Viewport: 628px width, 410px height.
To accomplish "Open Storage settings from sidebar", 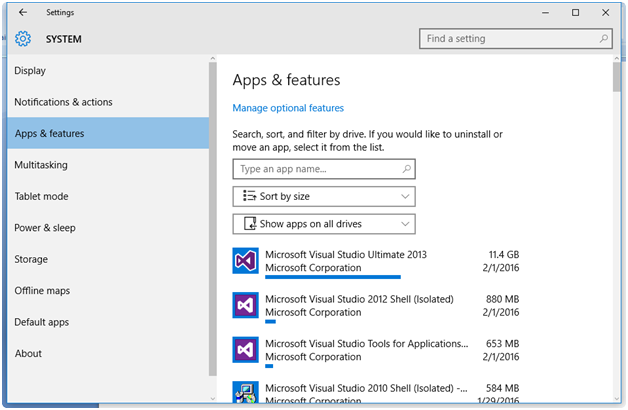I will click(31, 259).
